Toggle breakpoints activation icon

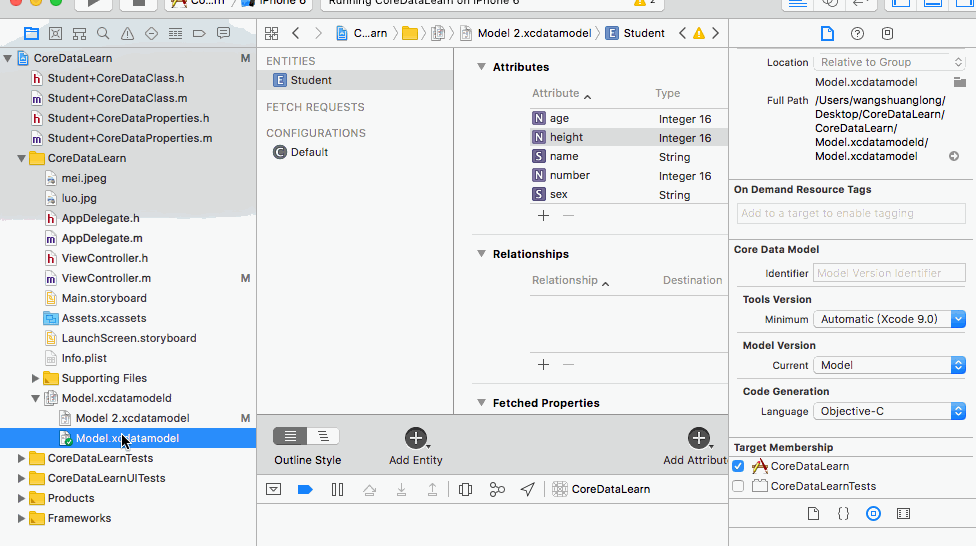point(305,489)
